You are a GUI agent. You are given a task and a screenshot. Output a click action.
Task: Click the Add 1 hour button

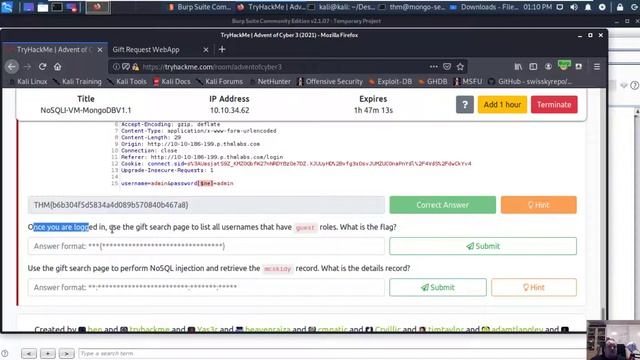point(502,104)
